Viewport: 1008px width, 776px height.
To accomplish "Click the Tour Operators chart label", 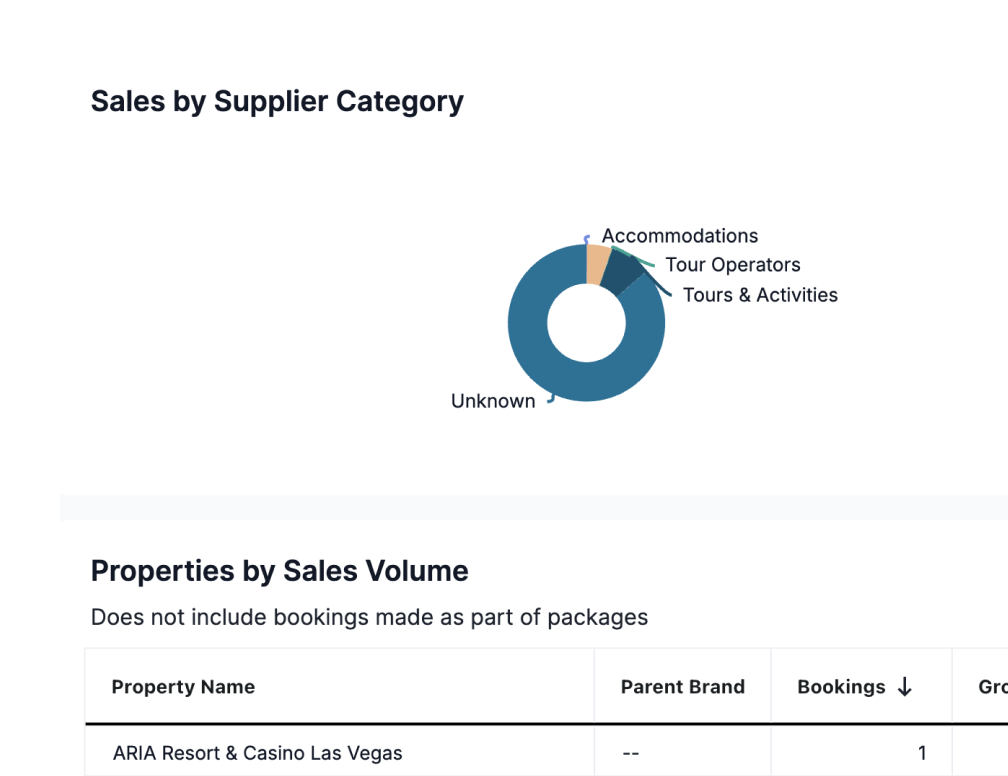I will pos(732,265).
